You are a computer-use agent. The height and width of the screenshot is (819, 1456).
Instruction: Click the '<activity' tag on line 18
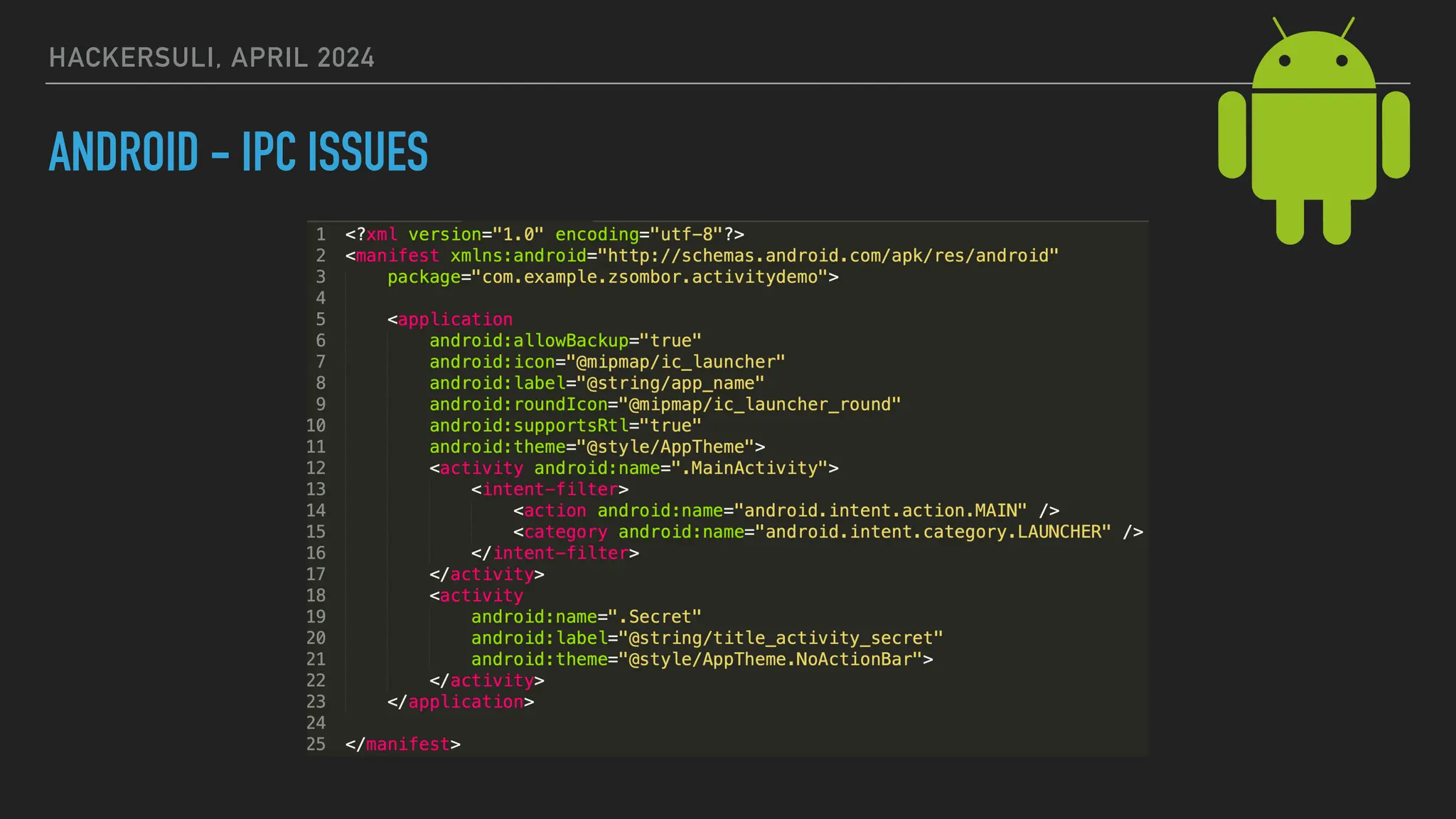[476, 596]
